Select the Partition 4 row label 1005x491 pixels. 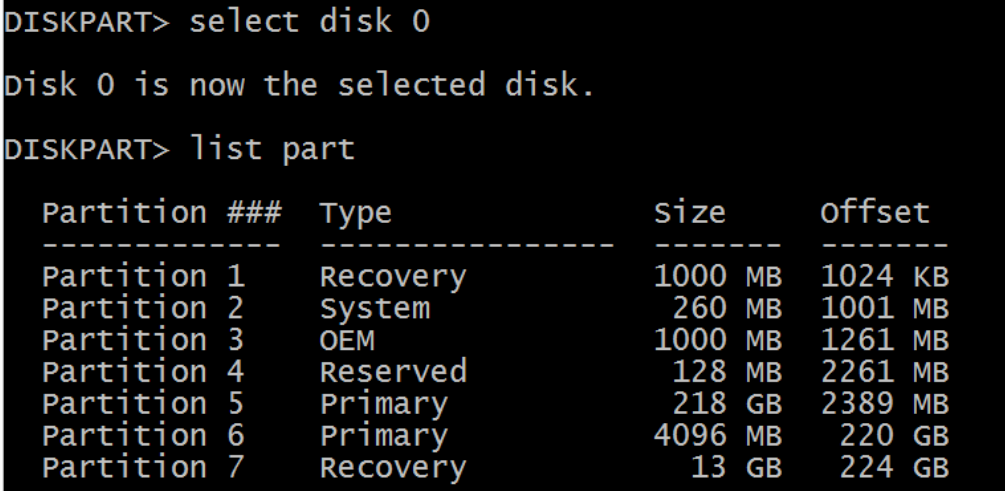coord(143,372)
